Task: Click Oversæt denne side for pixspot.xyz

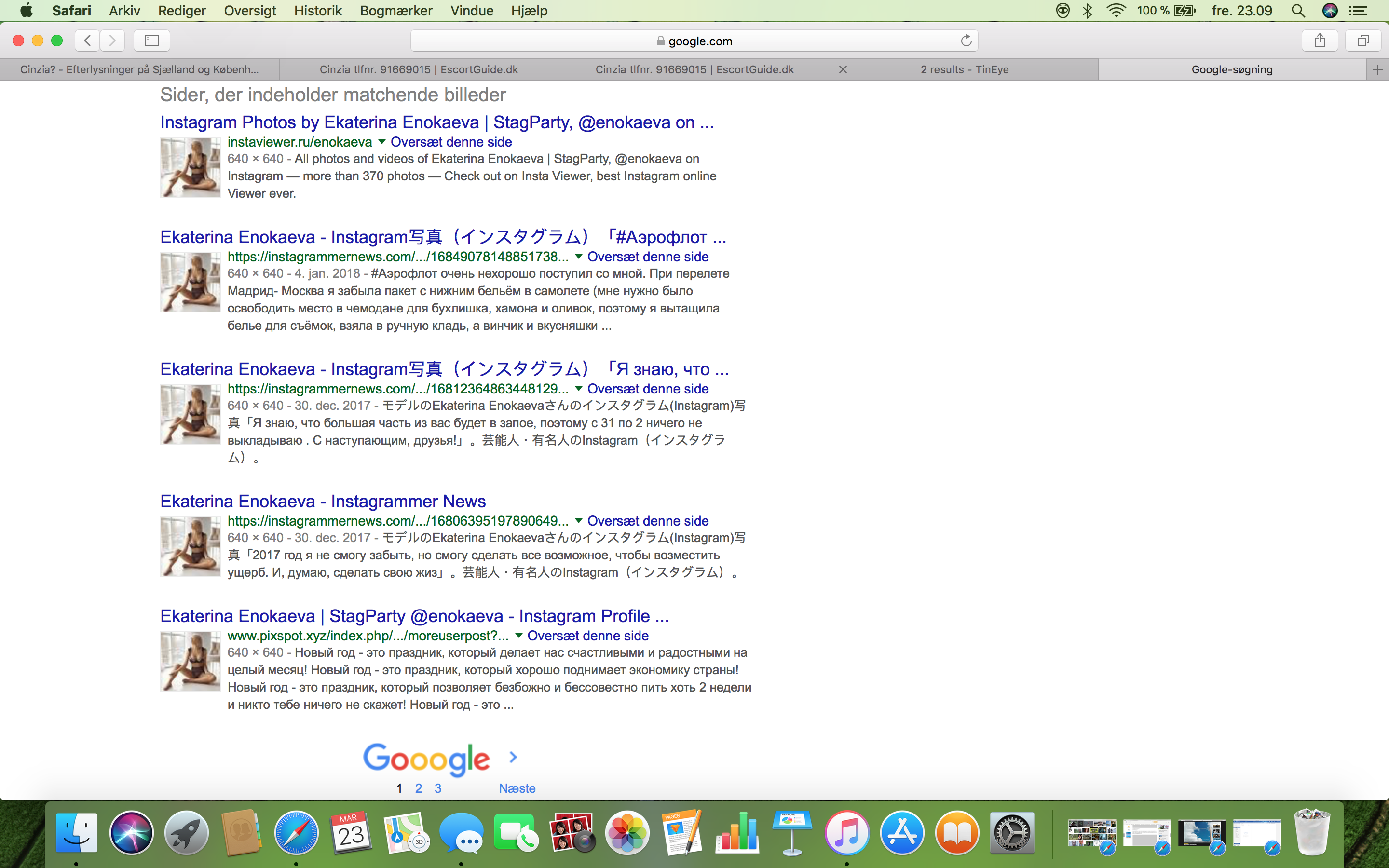Action: pos(588,636)
